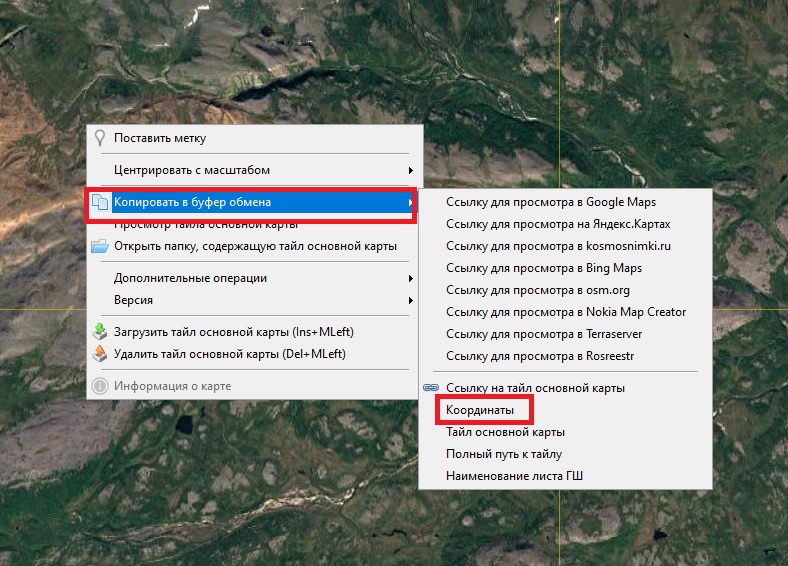Choose Ссылку для просмотра в Bing Maps
Screen dimensions: 788x566
544,268
